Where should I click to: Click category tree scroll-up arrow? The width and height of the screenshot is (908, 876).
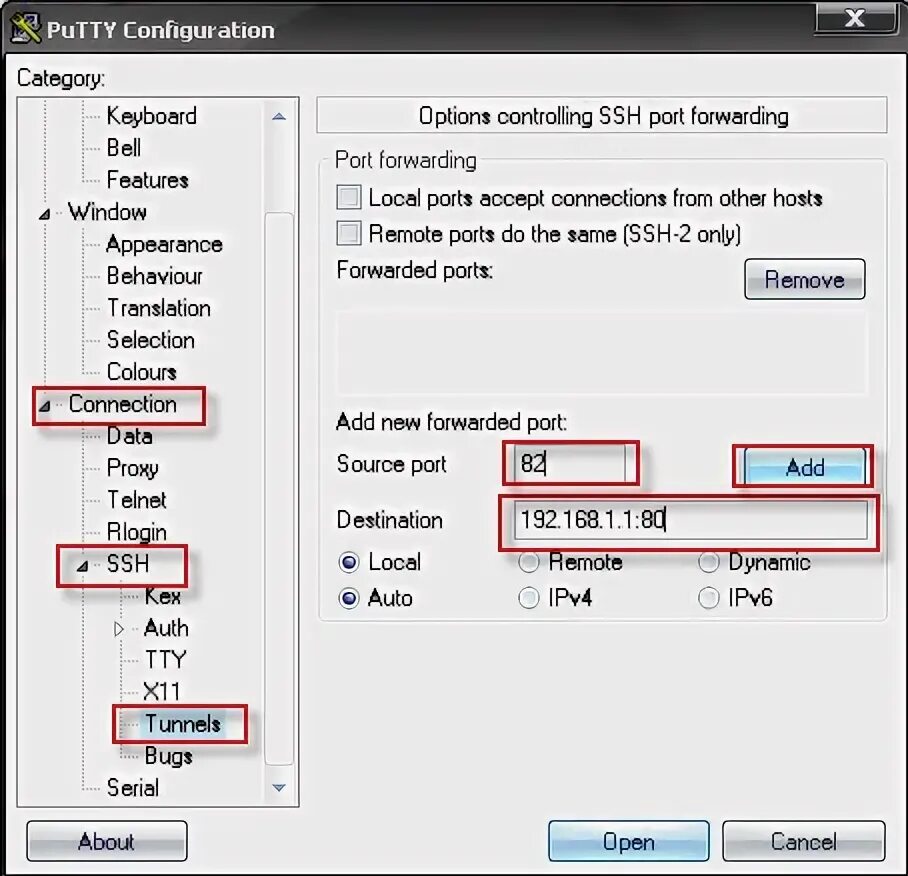279,117
